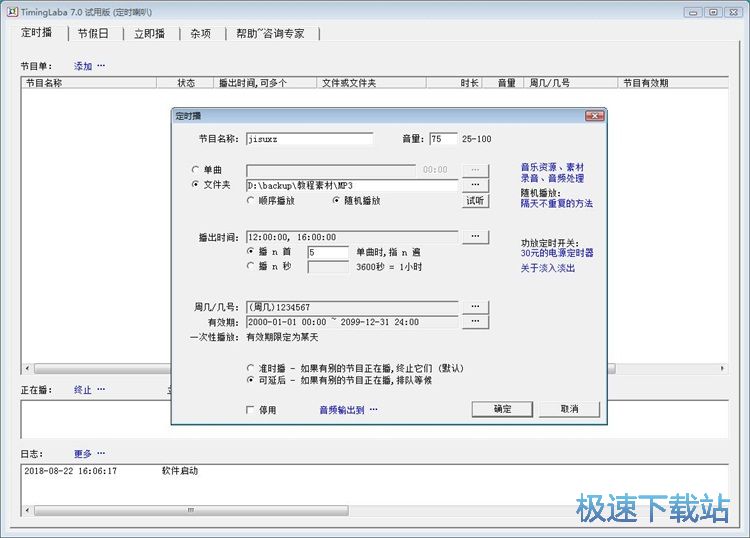Click the 取消 button
Screen dimensions: 750x538
click(569, 409)
